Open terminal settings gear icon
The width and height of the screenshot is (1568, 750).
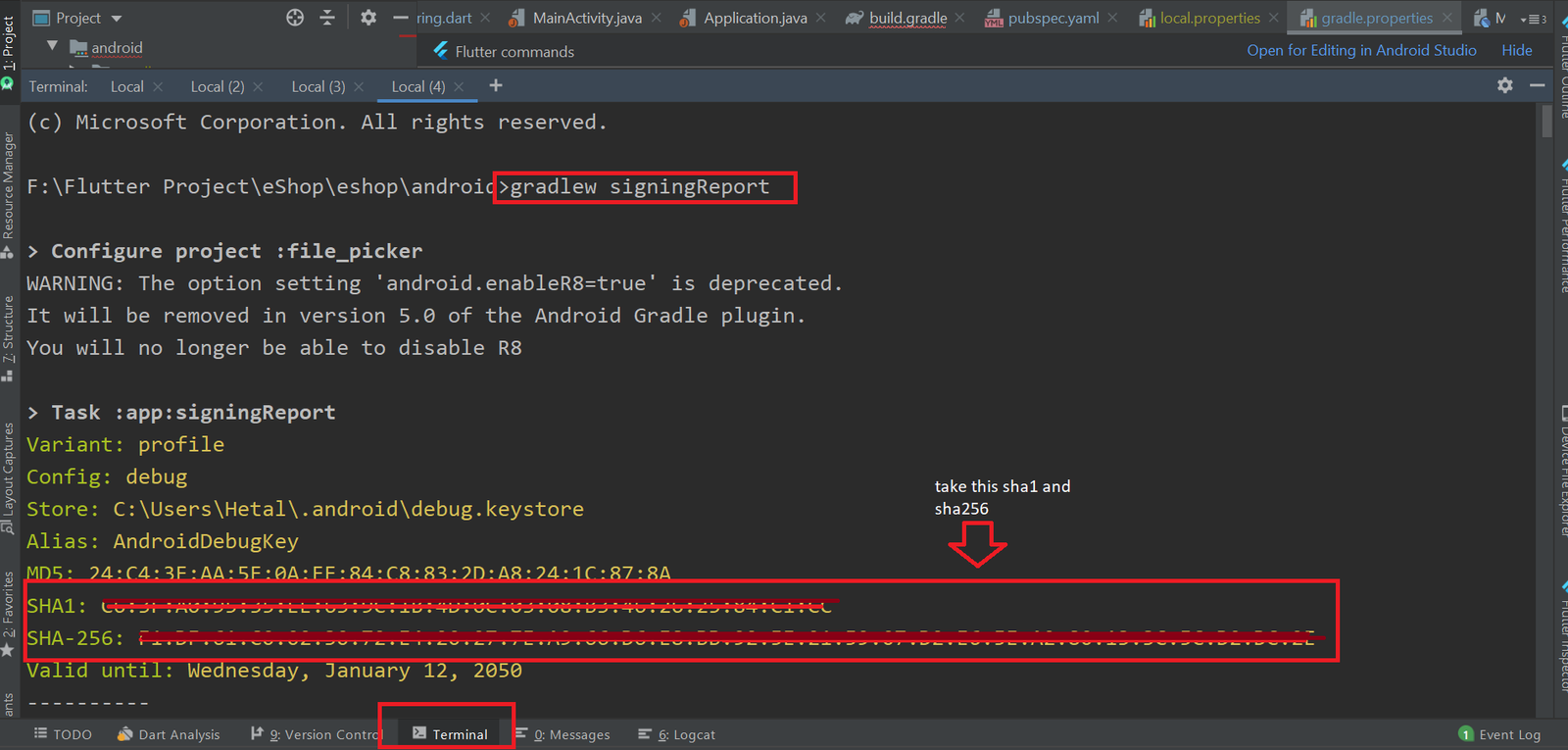(1505, 86)
